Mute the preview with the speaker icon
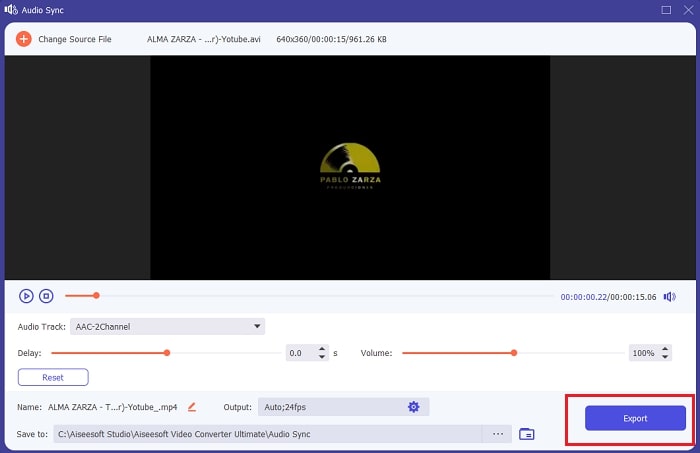Image resolution: width=700 pixels, height=453 pixels. point(669,297)
